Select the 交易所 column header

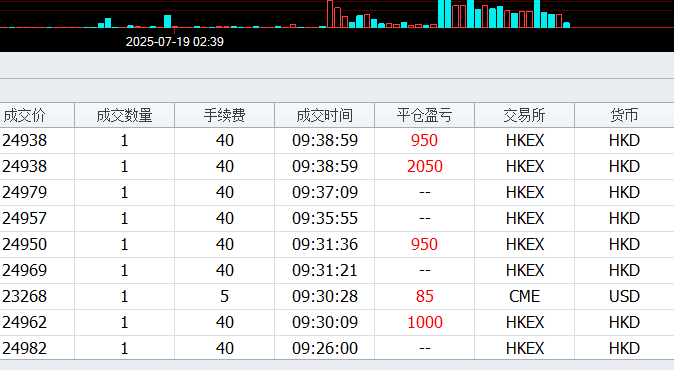(x=524, y=115)
